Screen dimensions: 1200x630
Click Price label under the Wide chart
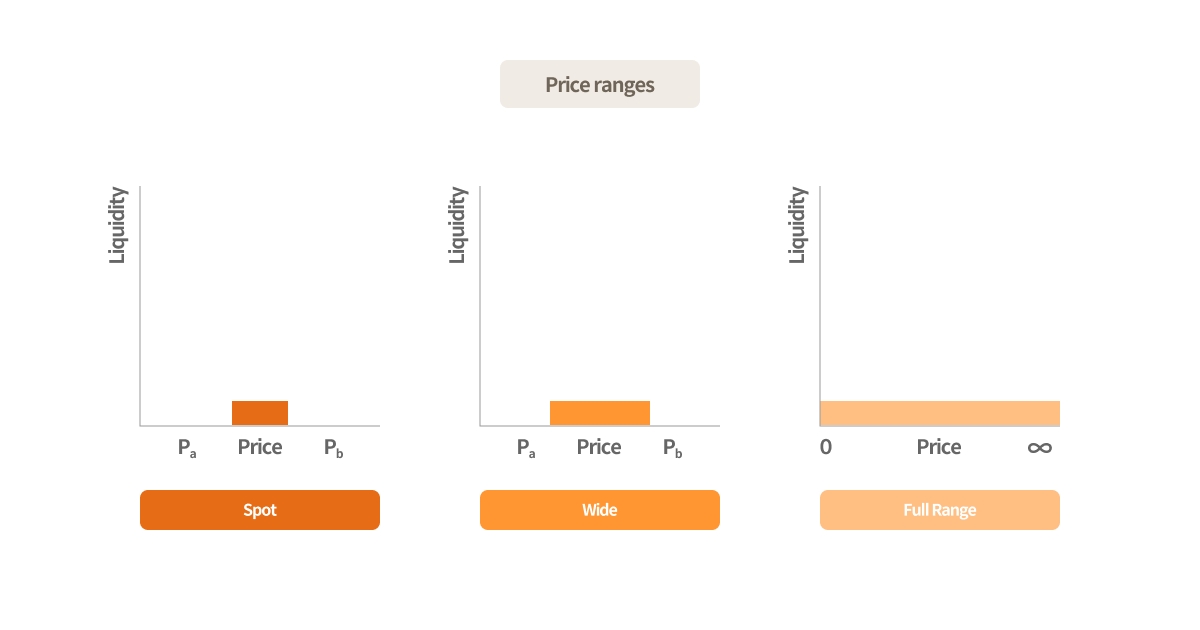coord(599,447)
